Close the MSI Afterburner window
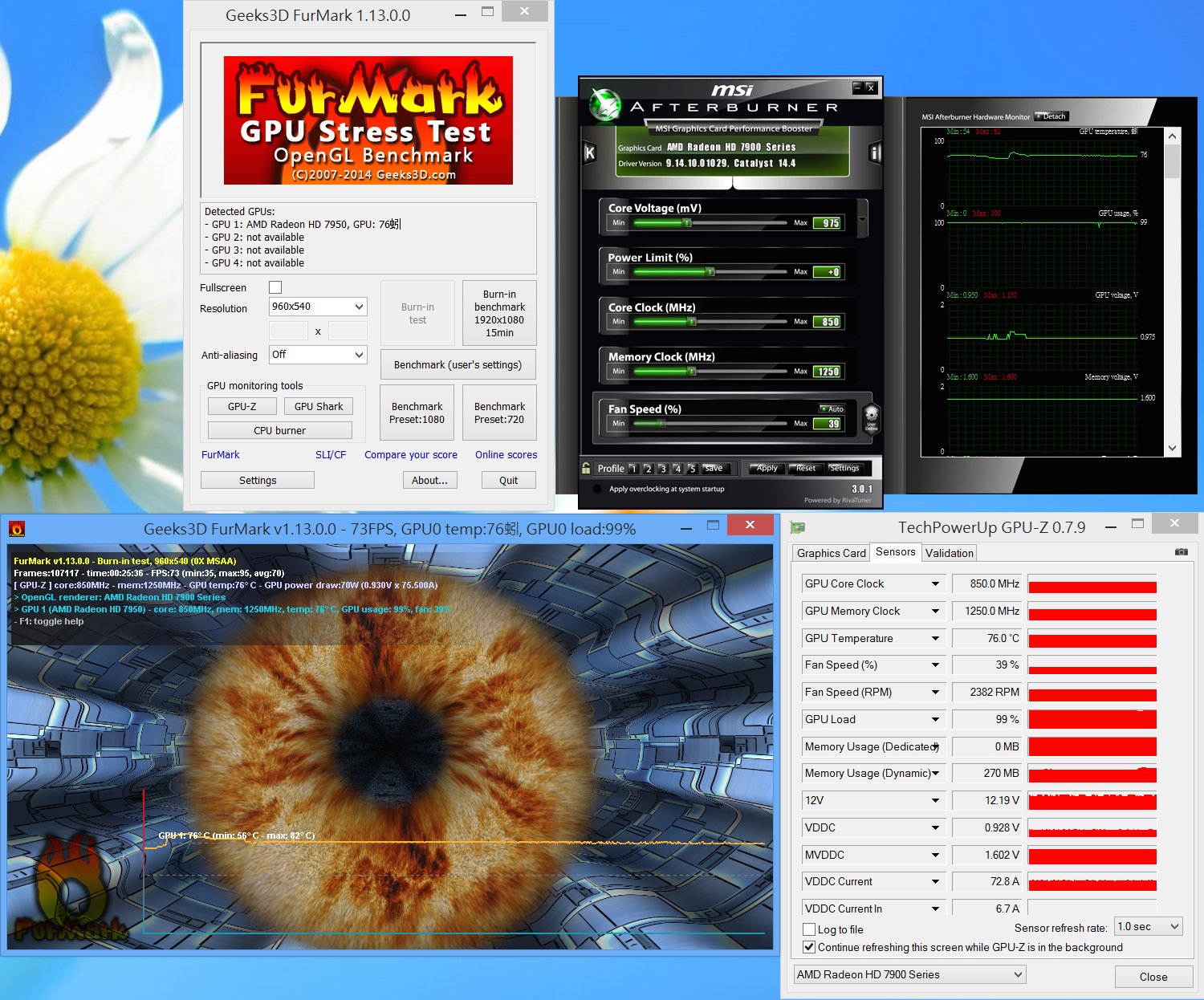Viewport: 1204px width, 1000px height. [871, 87]
